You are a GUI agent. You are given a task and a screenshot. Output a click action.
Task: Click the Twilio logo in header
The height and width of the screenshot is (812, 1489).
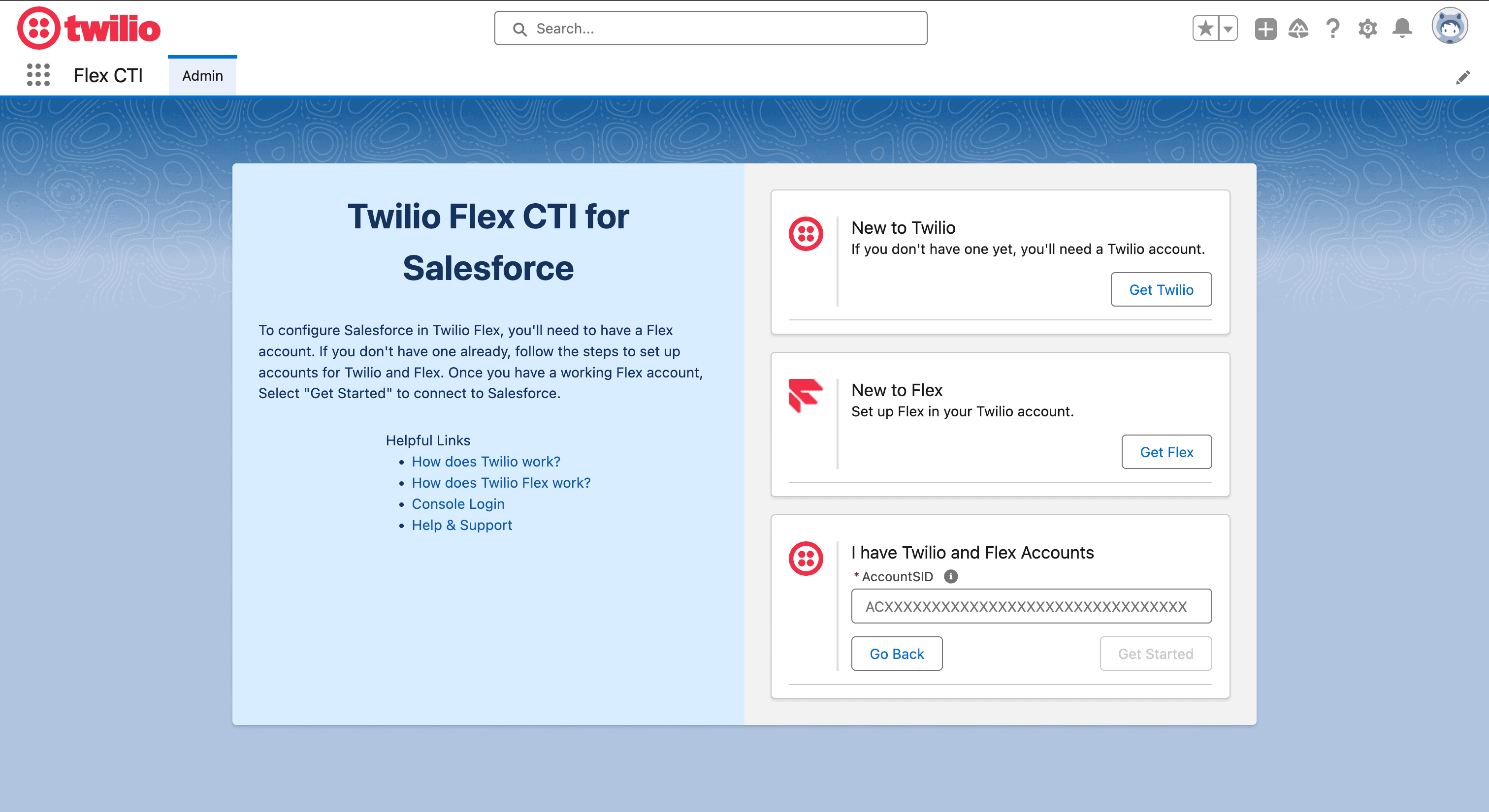click(x=89, y=29)
